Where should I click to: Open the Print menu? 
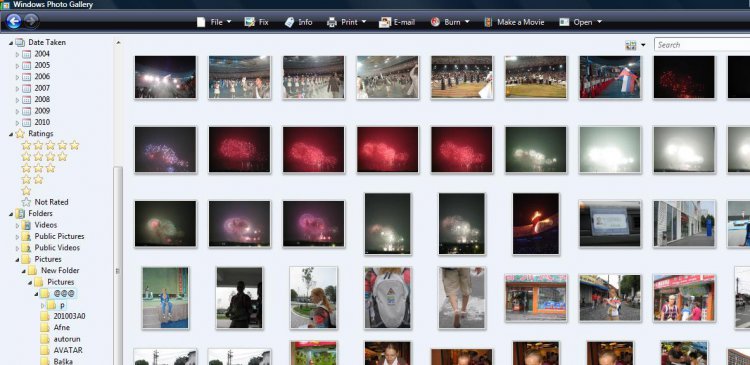click(347, 22)
